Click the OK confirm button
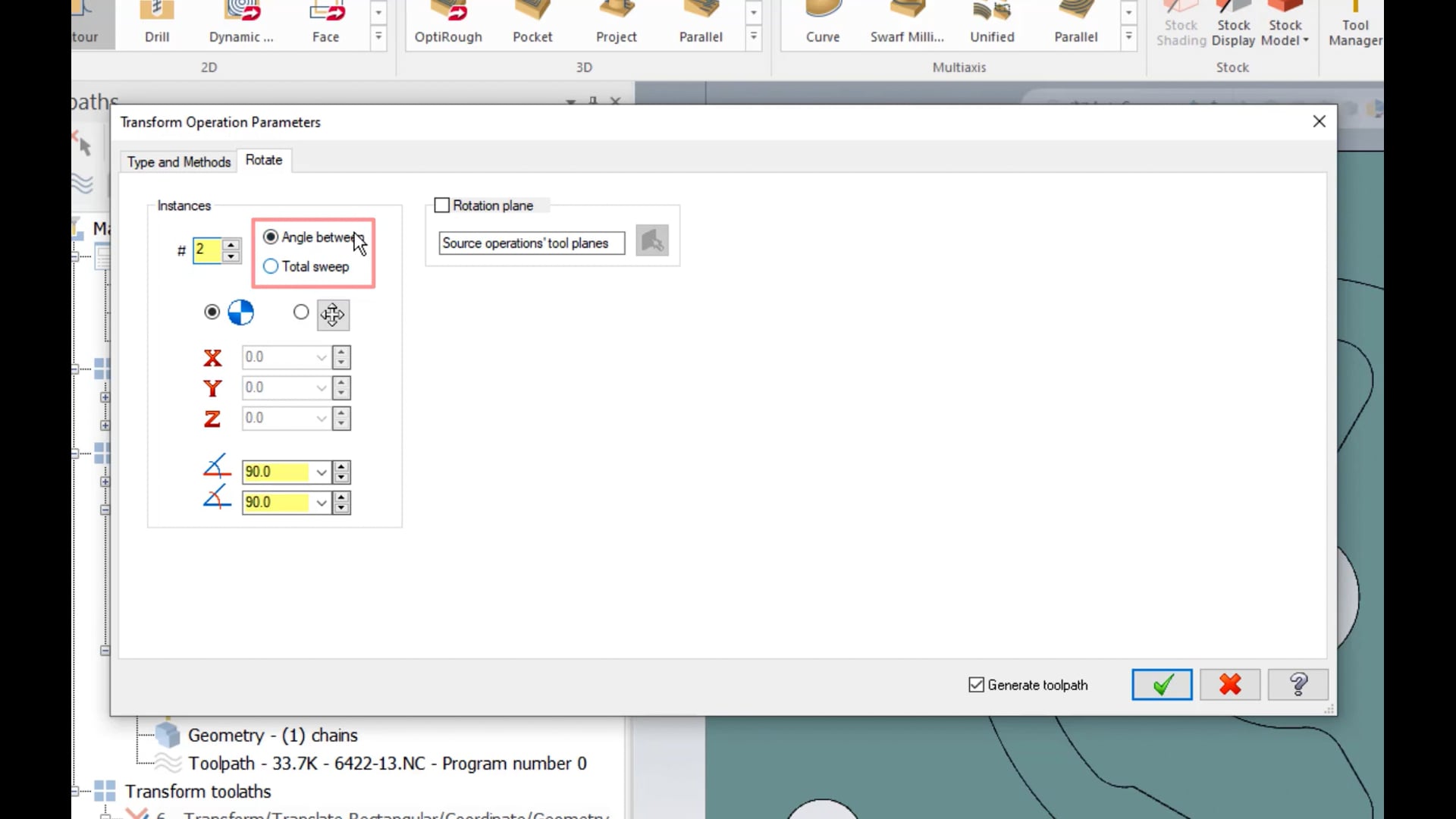The width and height of the screenshot is (1456, 819). [1162, 684]
